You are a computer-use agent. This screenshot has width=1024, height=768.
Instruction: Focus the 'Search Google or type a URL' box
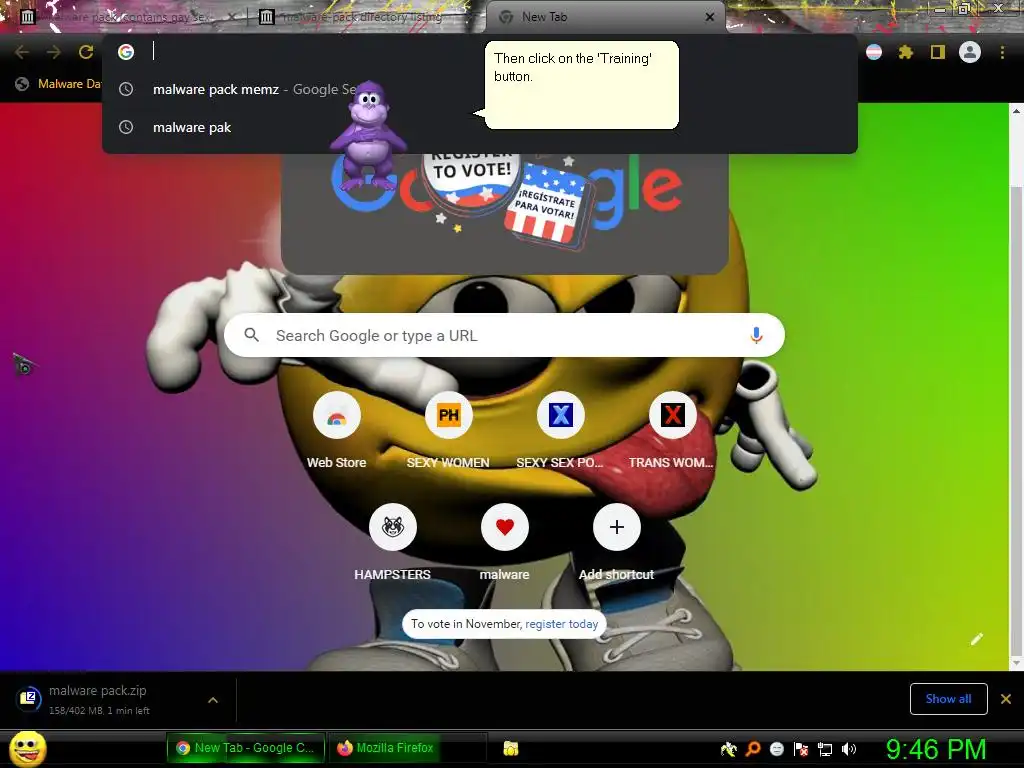[504, 335]
